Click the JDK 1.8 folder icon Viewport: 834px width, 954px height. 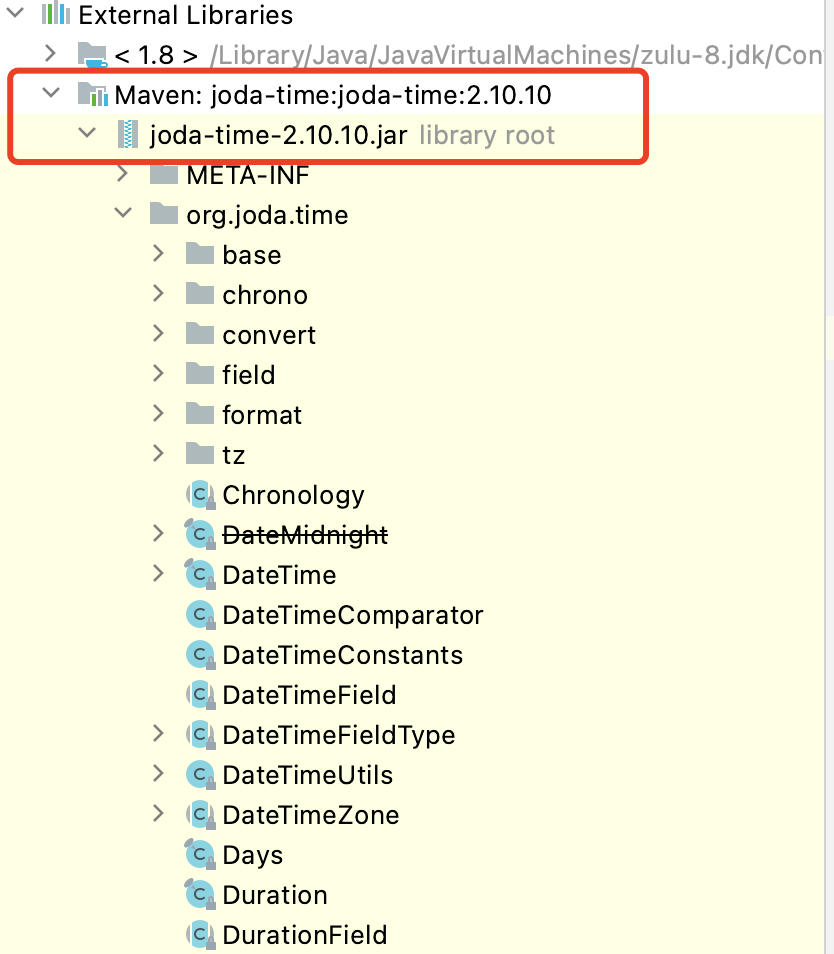pyautogui.click(x=91, y=54)
